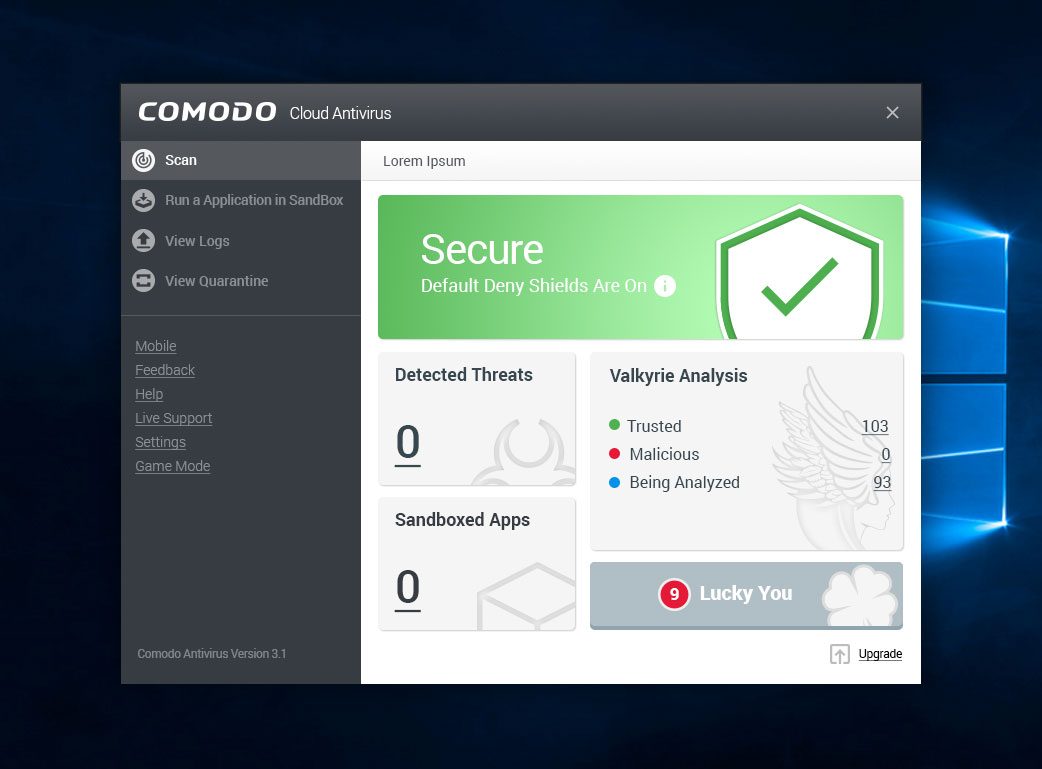Click the Being Analyzed label
This screenshot has width=1042, height=769.
(x=684, y=483)
